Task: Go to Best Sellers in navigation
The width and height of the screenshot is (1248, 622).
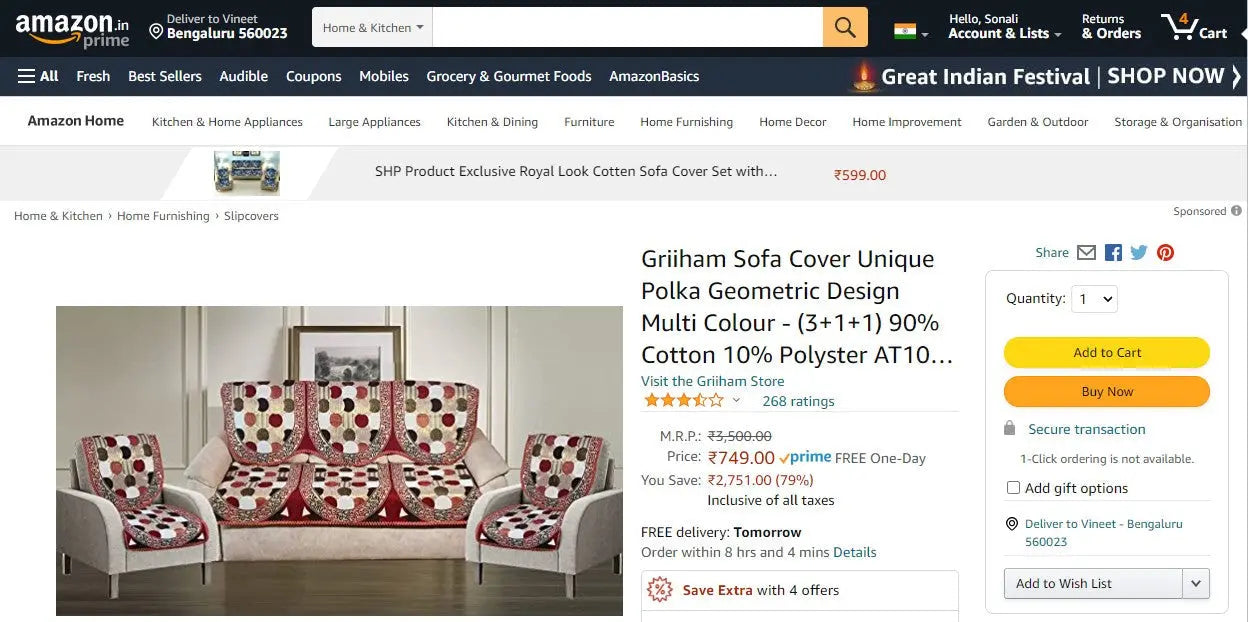Action: 165,76
